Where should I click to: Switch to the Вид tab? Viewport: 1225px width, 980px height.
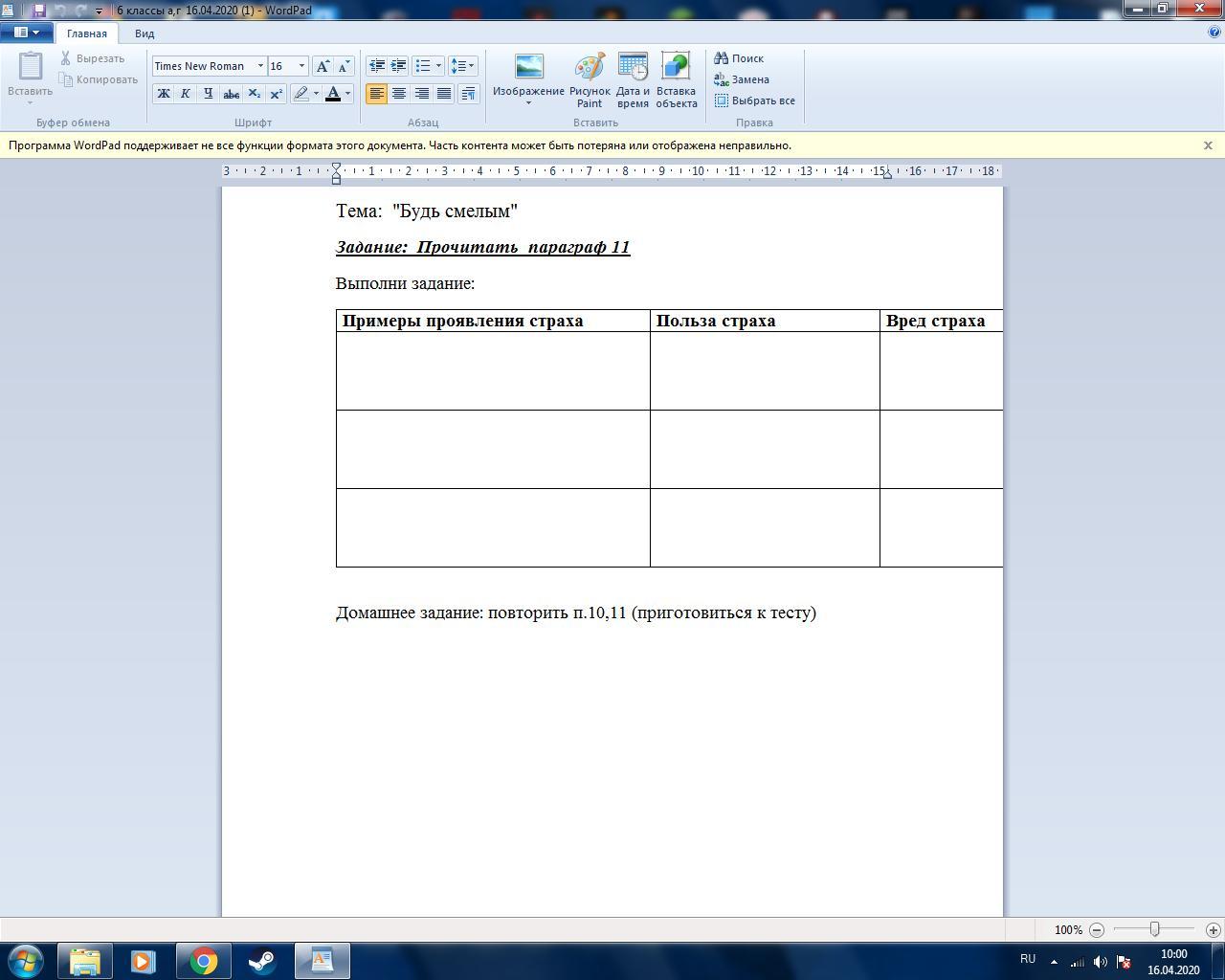(145, 33)
